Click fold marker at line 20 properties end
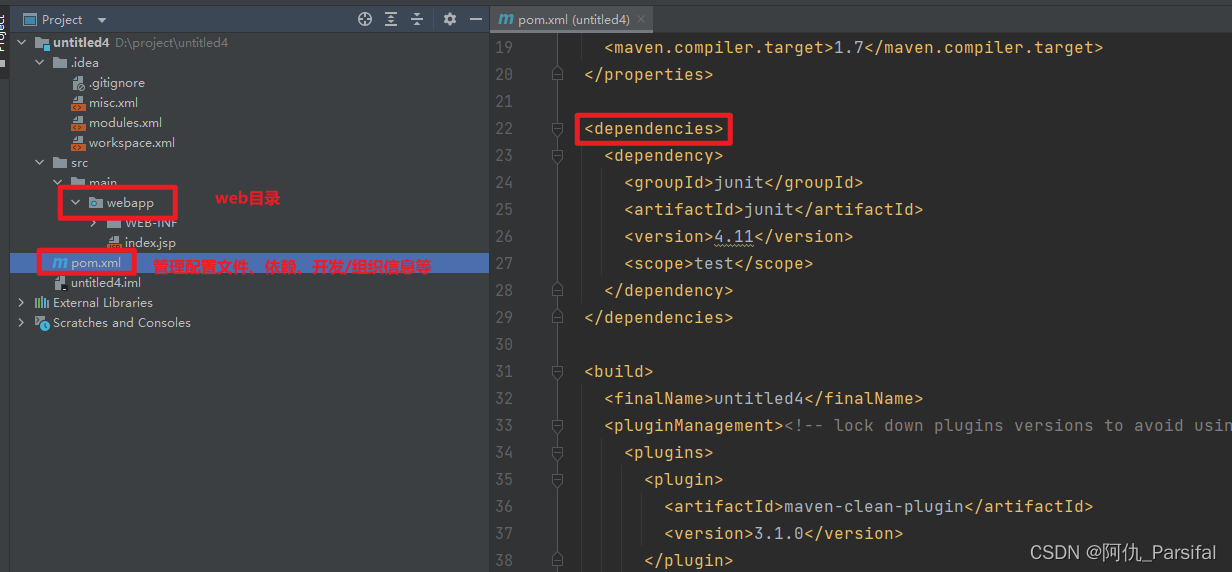Viewport: 1232px width, 572px height. pos(558,74)
